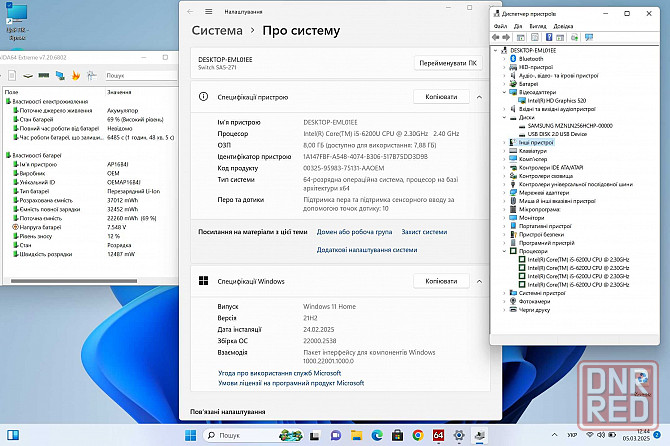Viewport: 670px width, 446px height.
Task: Click Копіювати button for device specifications
Action: [x=441, y=97]
